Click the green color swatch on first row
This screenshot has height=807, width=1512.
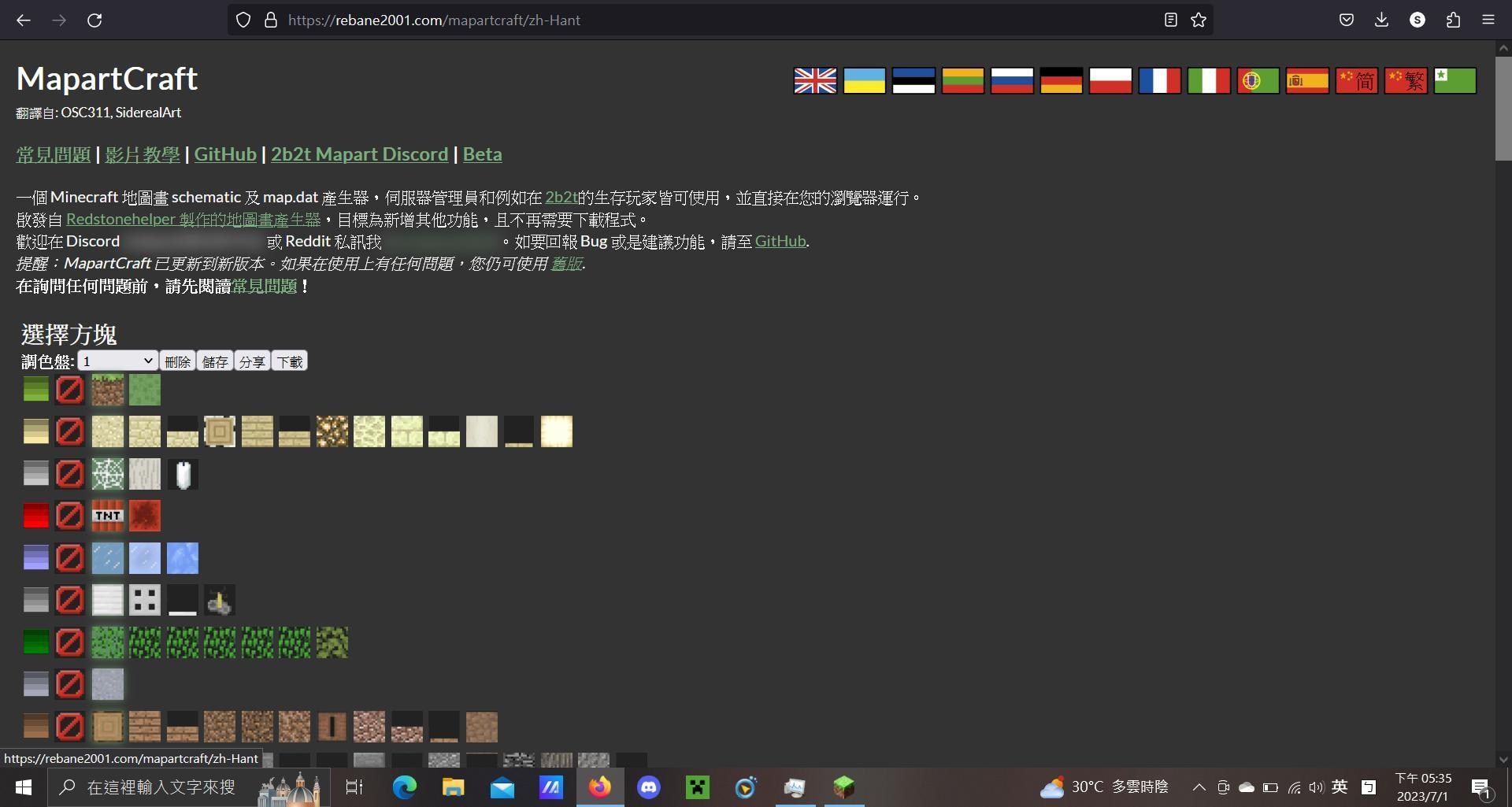36,390
